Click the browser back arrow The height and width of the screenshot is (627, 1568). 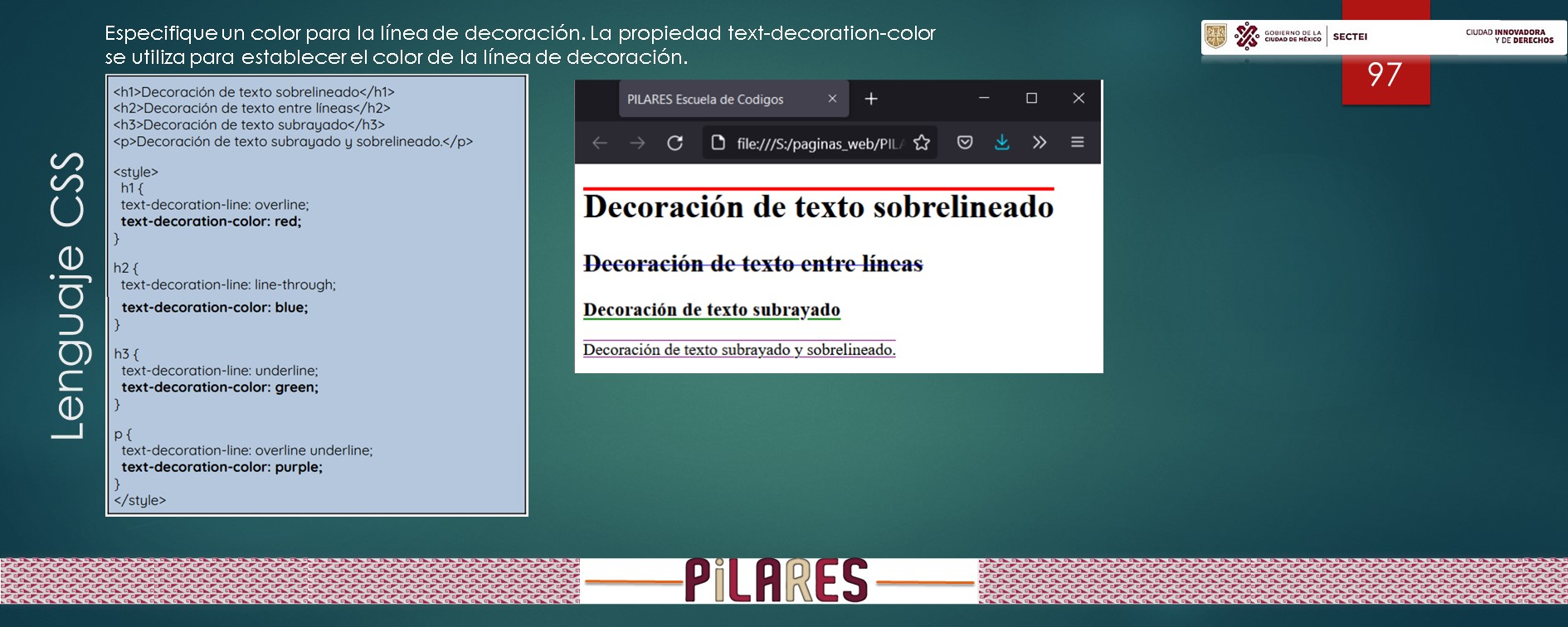[x=599, y=143]
